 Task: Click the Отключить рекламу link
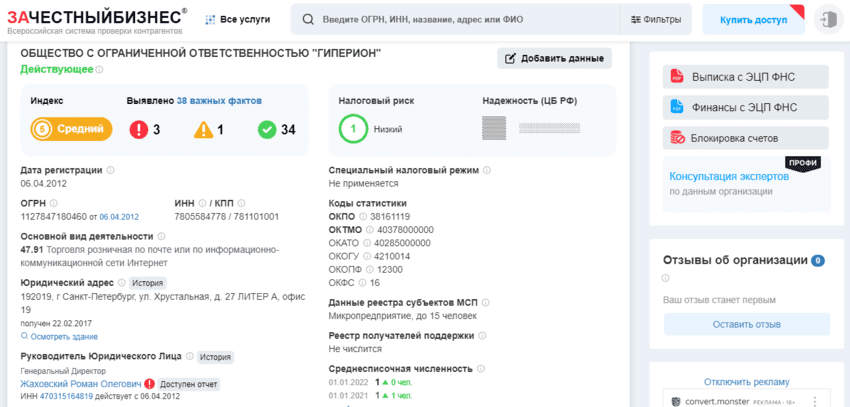pos(746,382)
